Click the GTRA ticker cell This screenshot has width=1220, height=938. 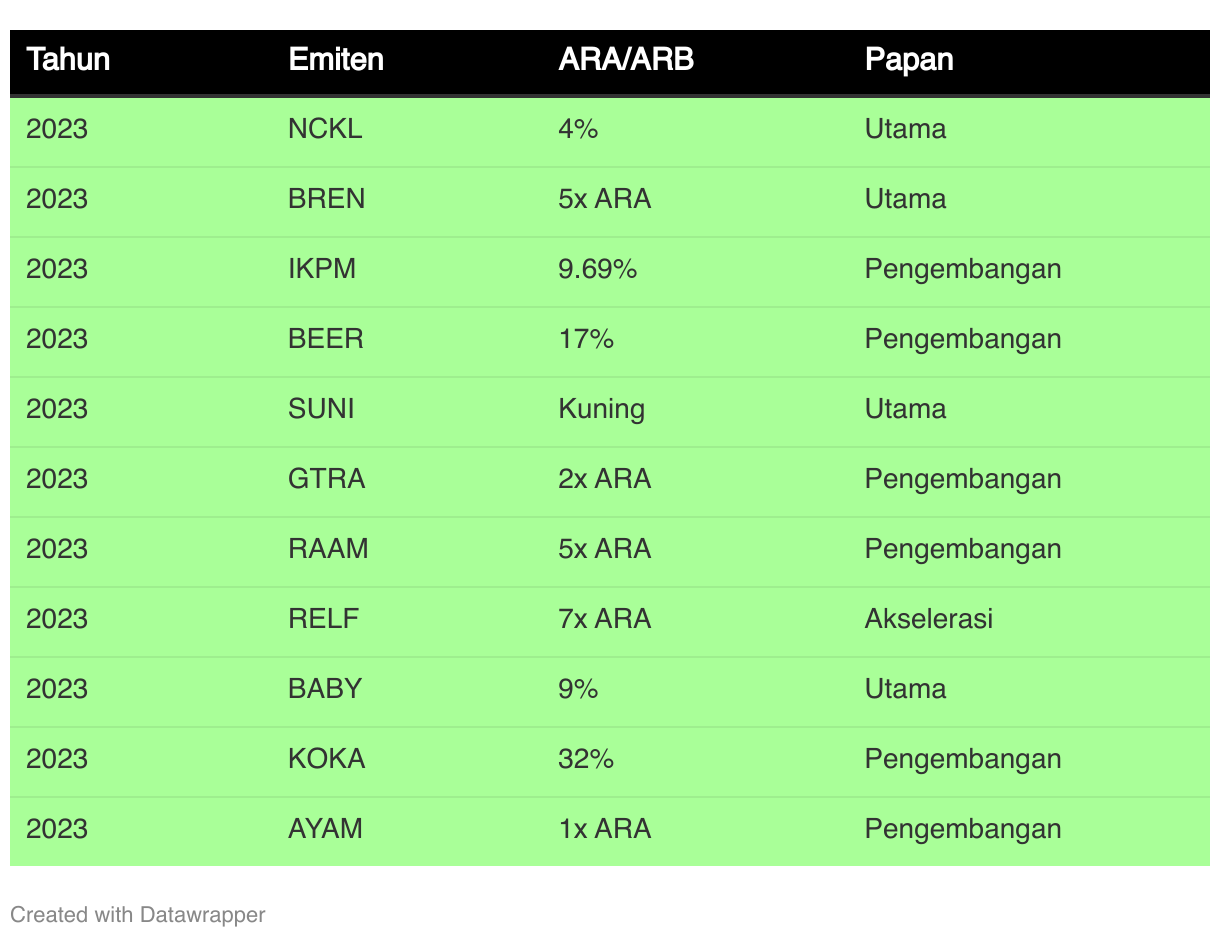coord(327,479)
